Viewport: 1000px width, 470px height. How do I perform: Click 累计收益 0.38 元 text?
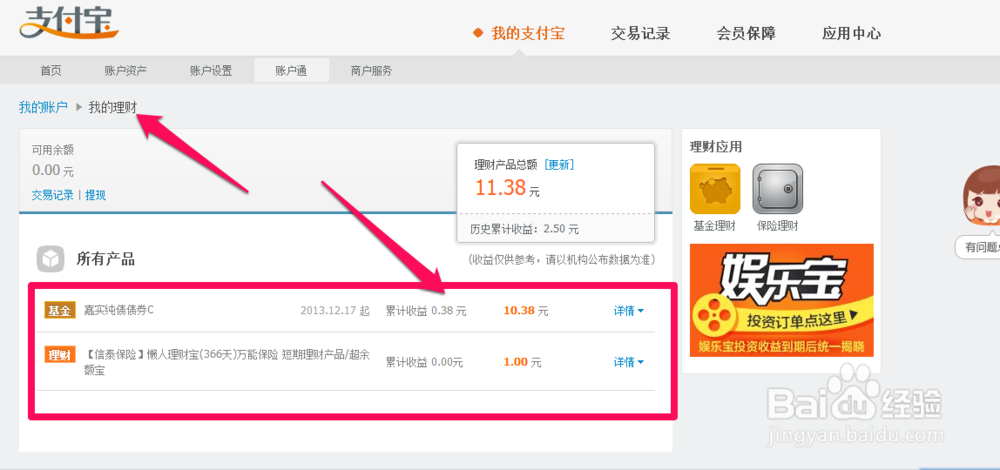[x=426, y=311]
